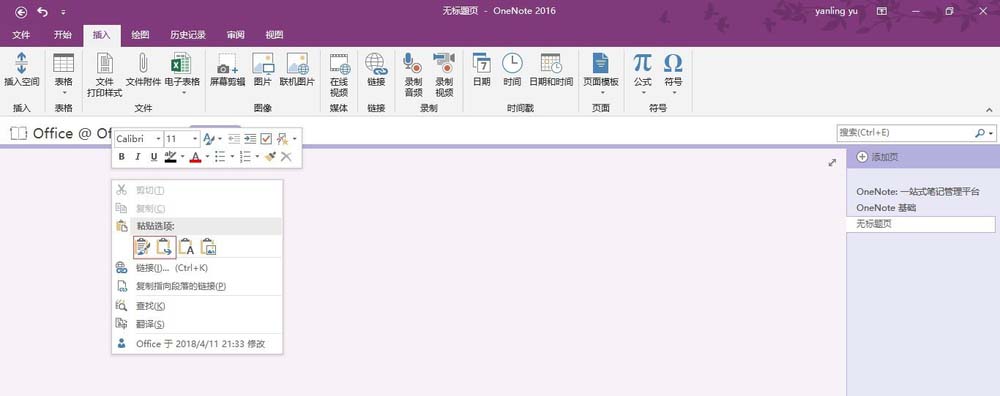Screen dimensions: 1000x396
Task: Select the 无标题页 page in the list
Action: pyautogui.click(x=921, y=224)
